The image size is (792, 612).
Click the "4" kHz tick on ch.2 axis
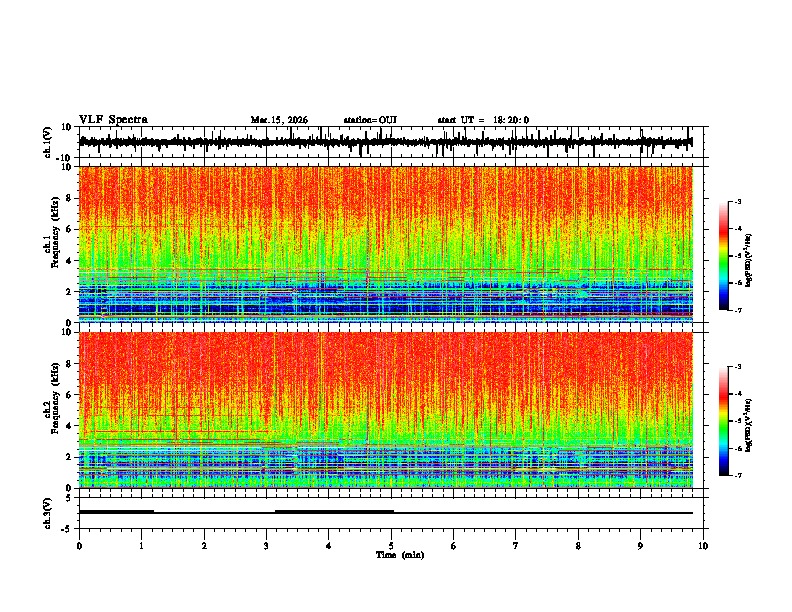pos(69,426)
